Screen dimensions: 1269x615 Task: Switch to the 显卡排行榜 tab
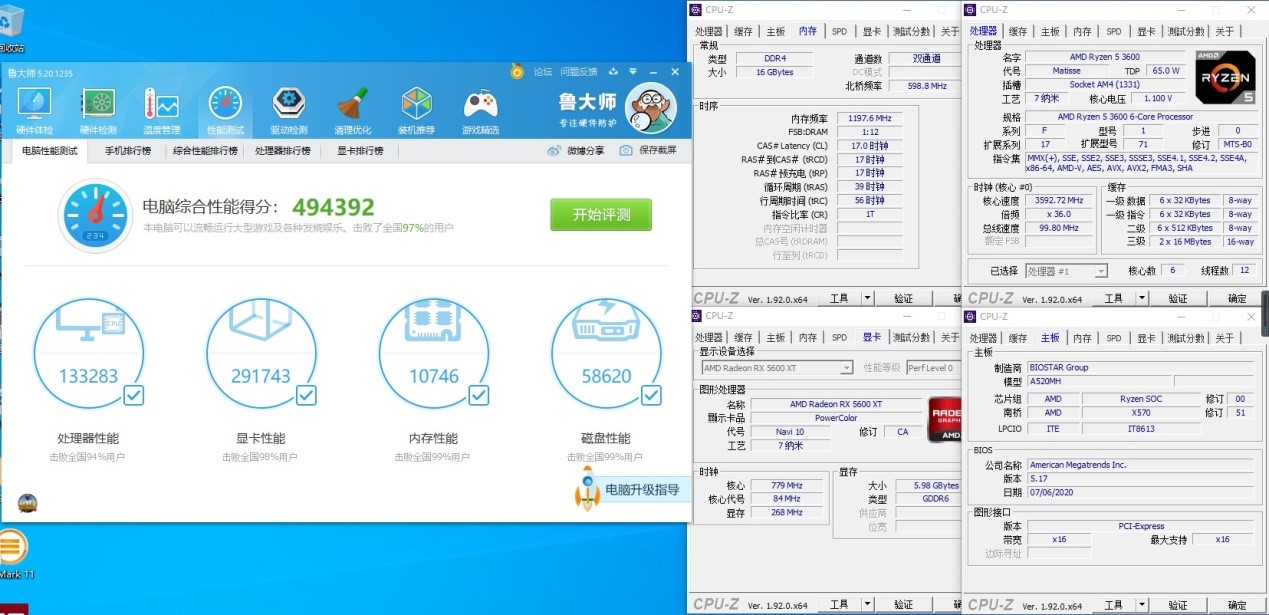click(x=360, y=151)
